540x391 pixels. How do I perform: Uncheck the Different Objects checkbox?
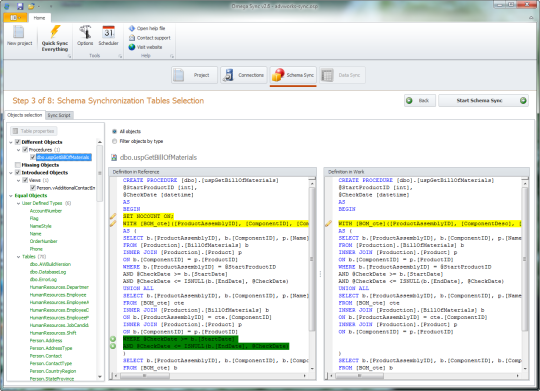[18, 142]
